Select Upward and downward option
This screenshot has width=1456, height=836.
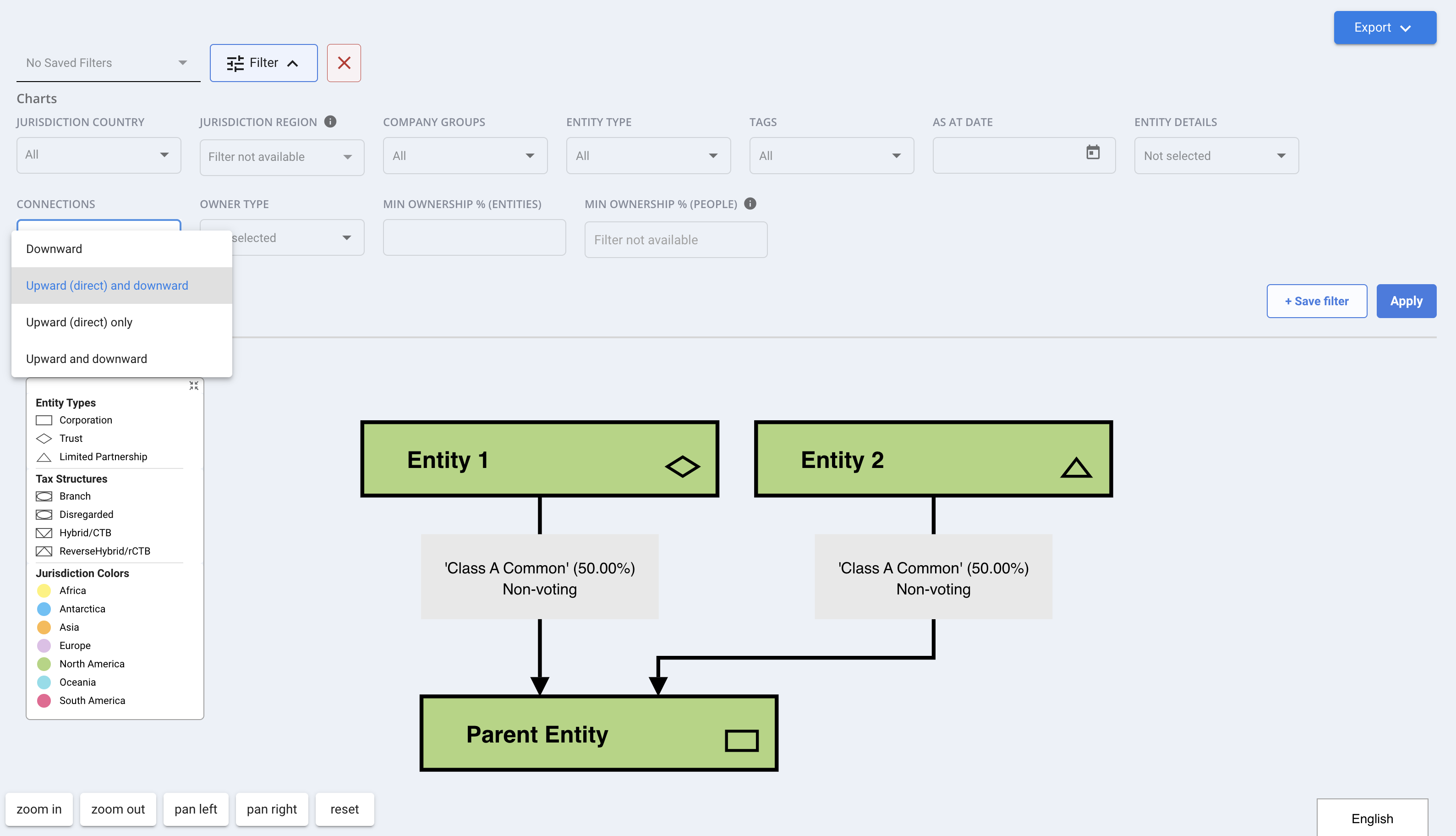(x=87, y=359)
